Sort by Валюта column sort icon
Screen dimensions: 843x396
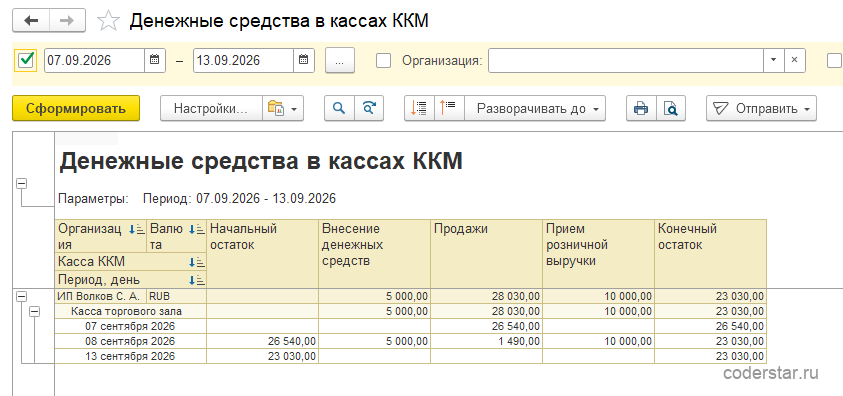[197, 229]
